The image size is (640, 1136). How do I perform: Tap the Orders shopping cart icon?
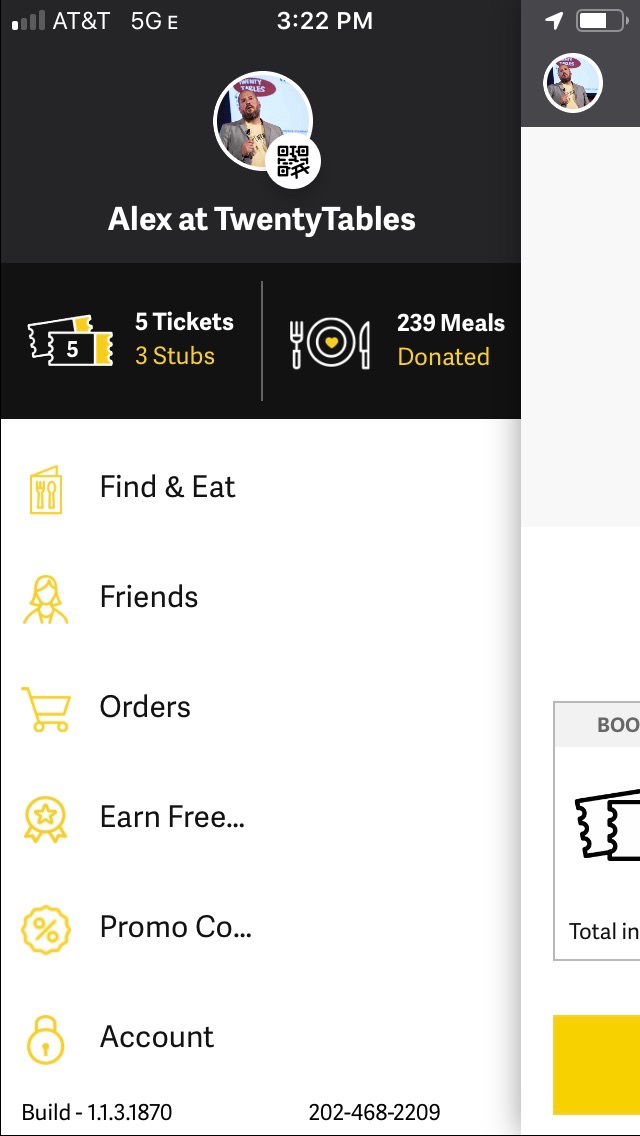44,707
